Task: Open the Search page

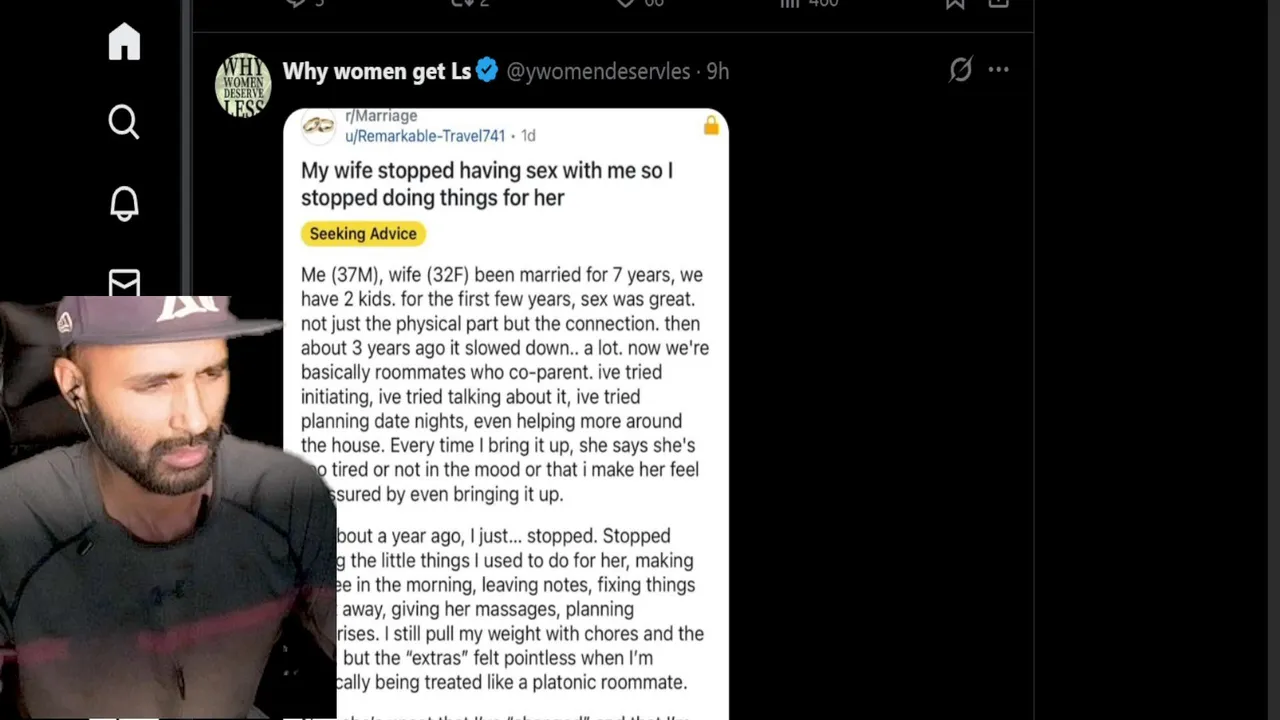Action: (x=124, y=122)
